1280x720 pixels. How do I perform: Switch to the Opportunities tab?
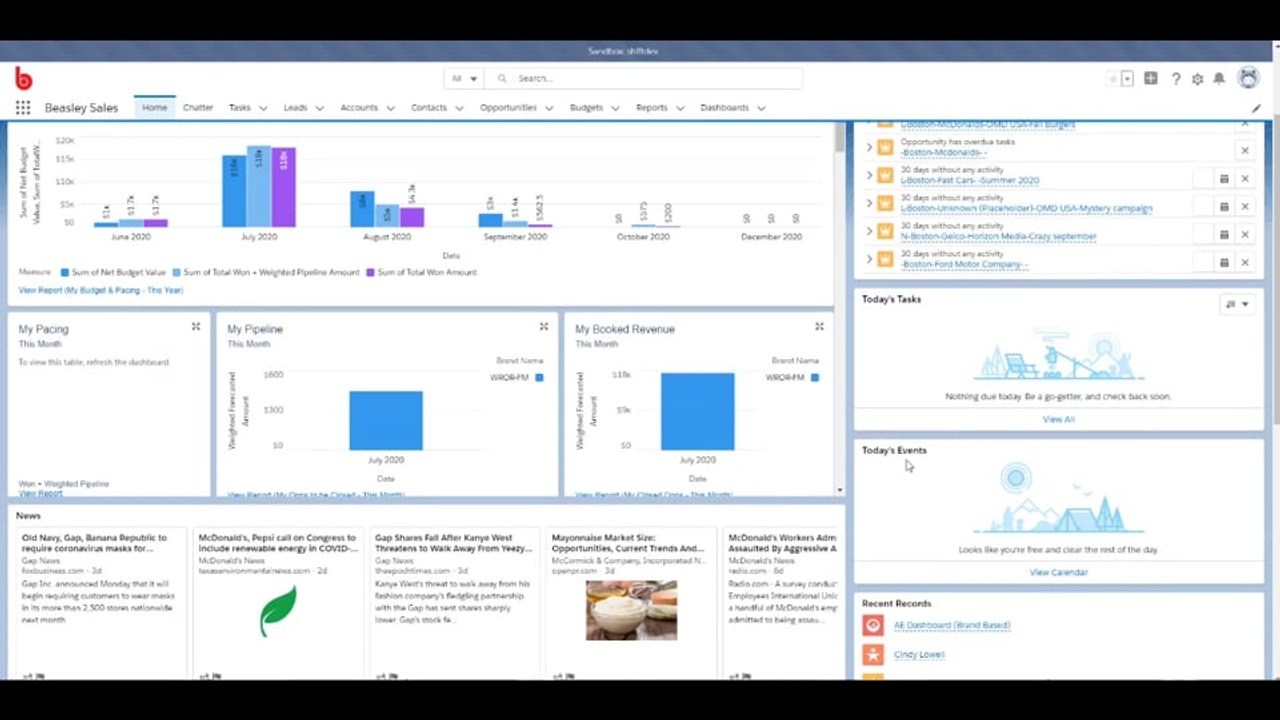pos(508,108)
